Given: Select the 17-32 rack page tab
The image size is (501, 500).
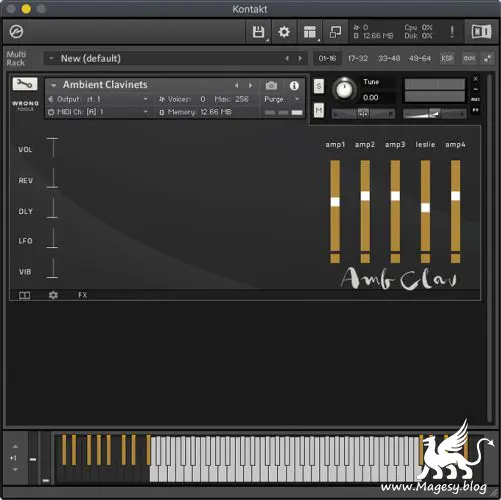Looking at the screenshot, I should [x=358, y=58].
